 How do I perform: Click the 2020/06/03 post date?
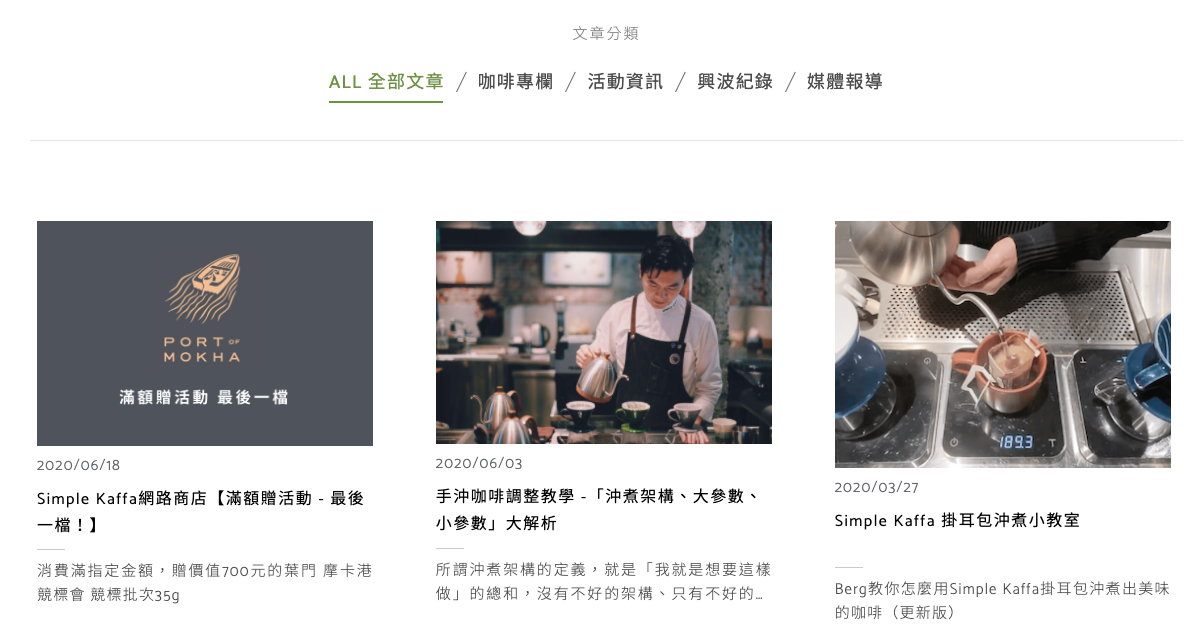tap(479, 463)
